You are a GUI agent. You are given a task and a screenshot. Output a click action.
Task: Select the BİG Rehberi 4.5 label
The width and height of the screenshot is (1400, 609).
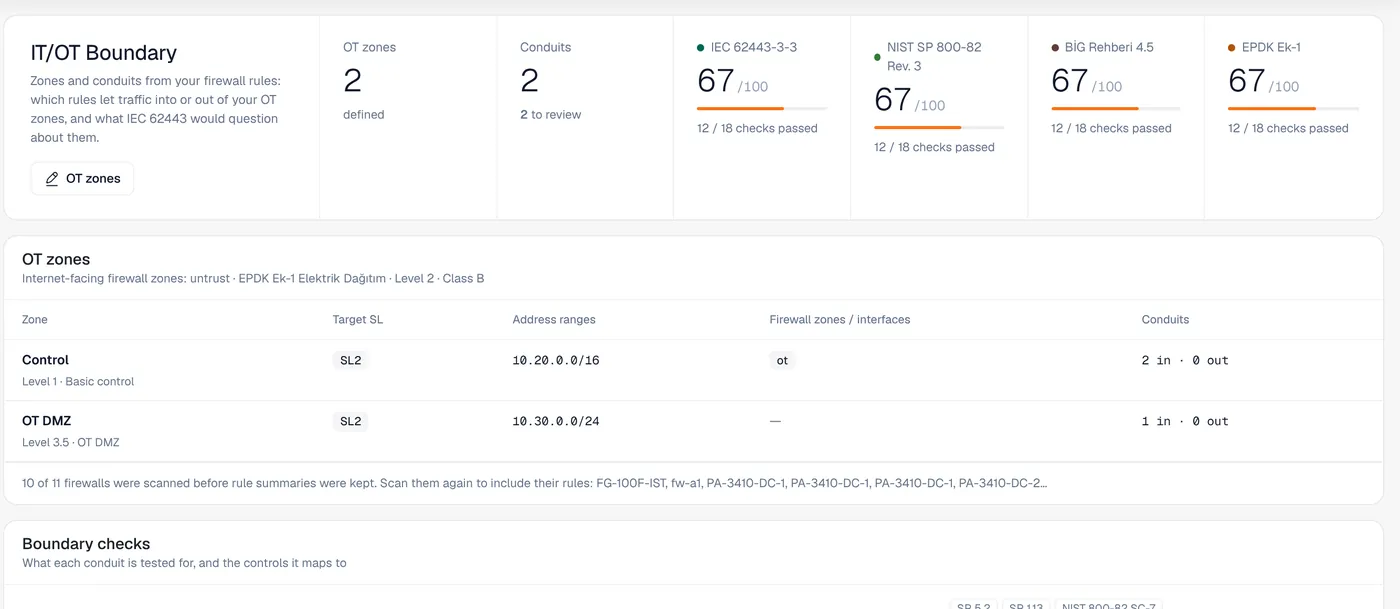click(x=1109, y=47)
